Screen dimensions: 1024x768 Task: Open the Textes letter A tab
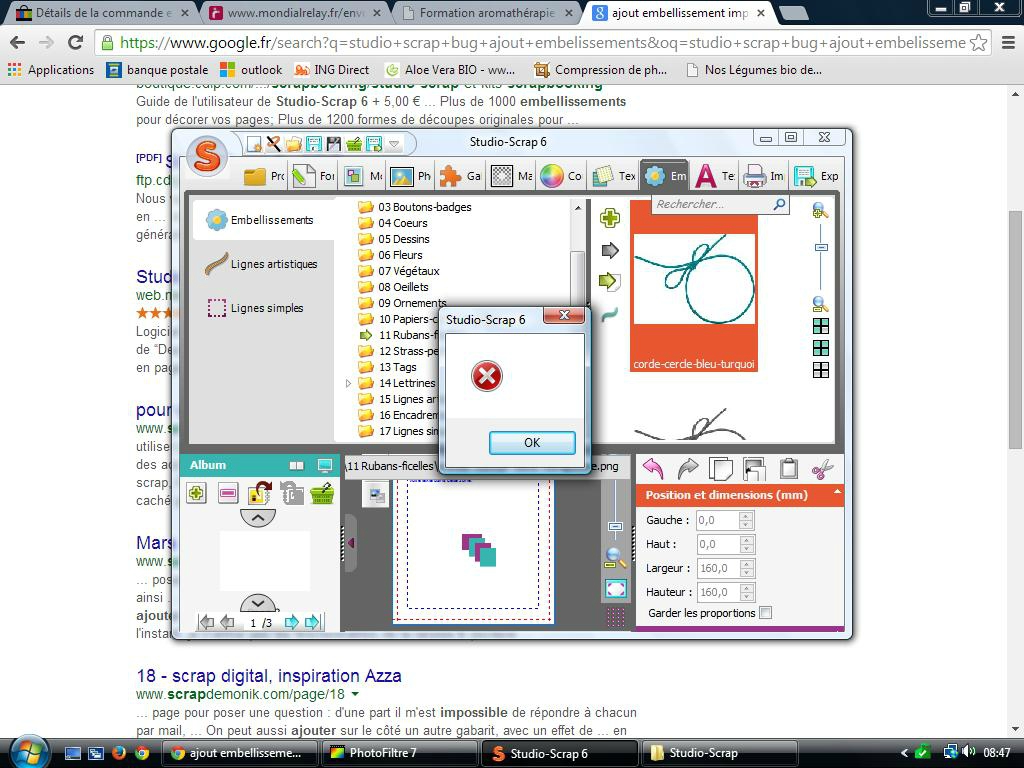pyautogui.click(x=714, y=176)
